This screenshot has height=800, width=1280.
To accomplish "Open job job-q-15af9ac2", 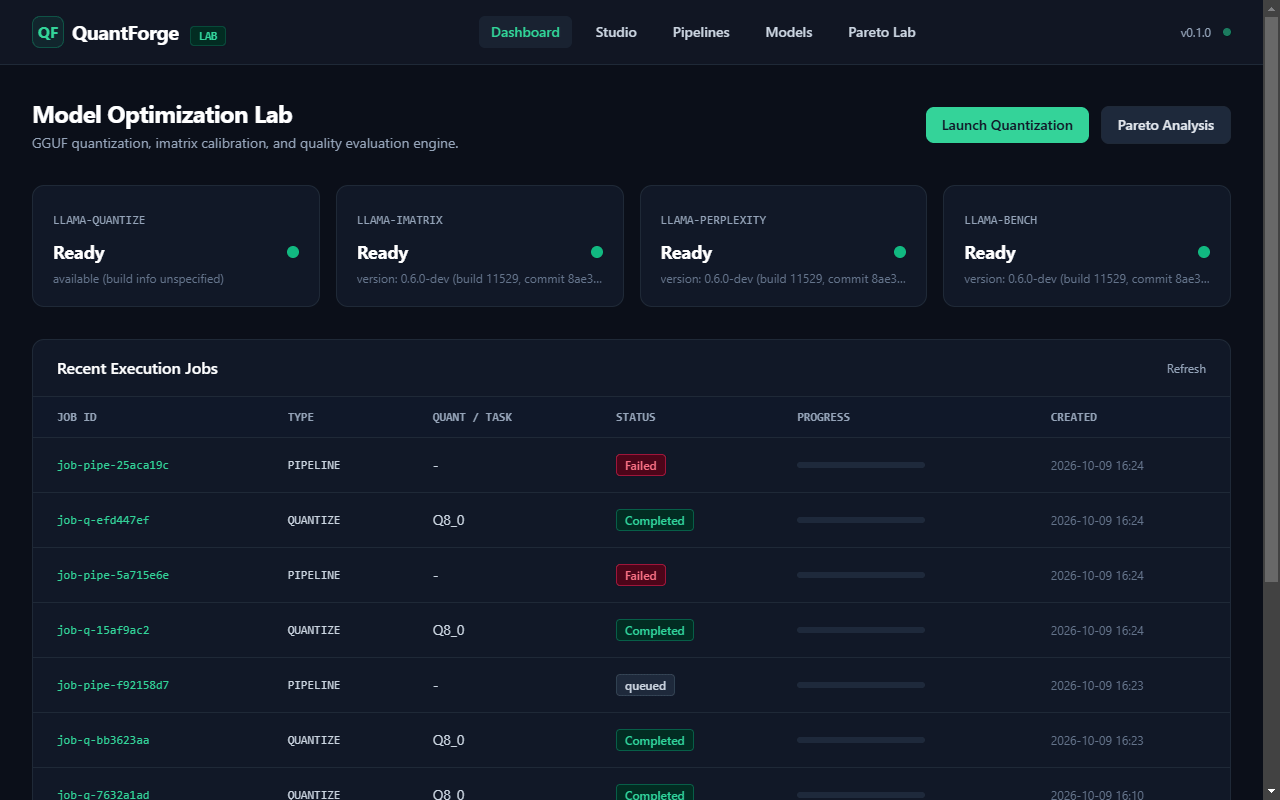I will point(103,630).
